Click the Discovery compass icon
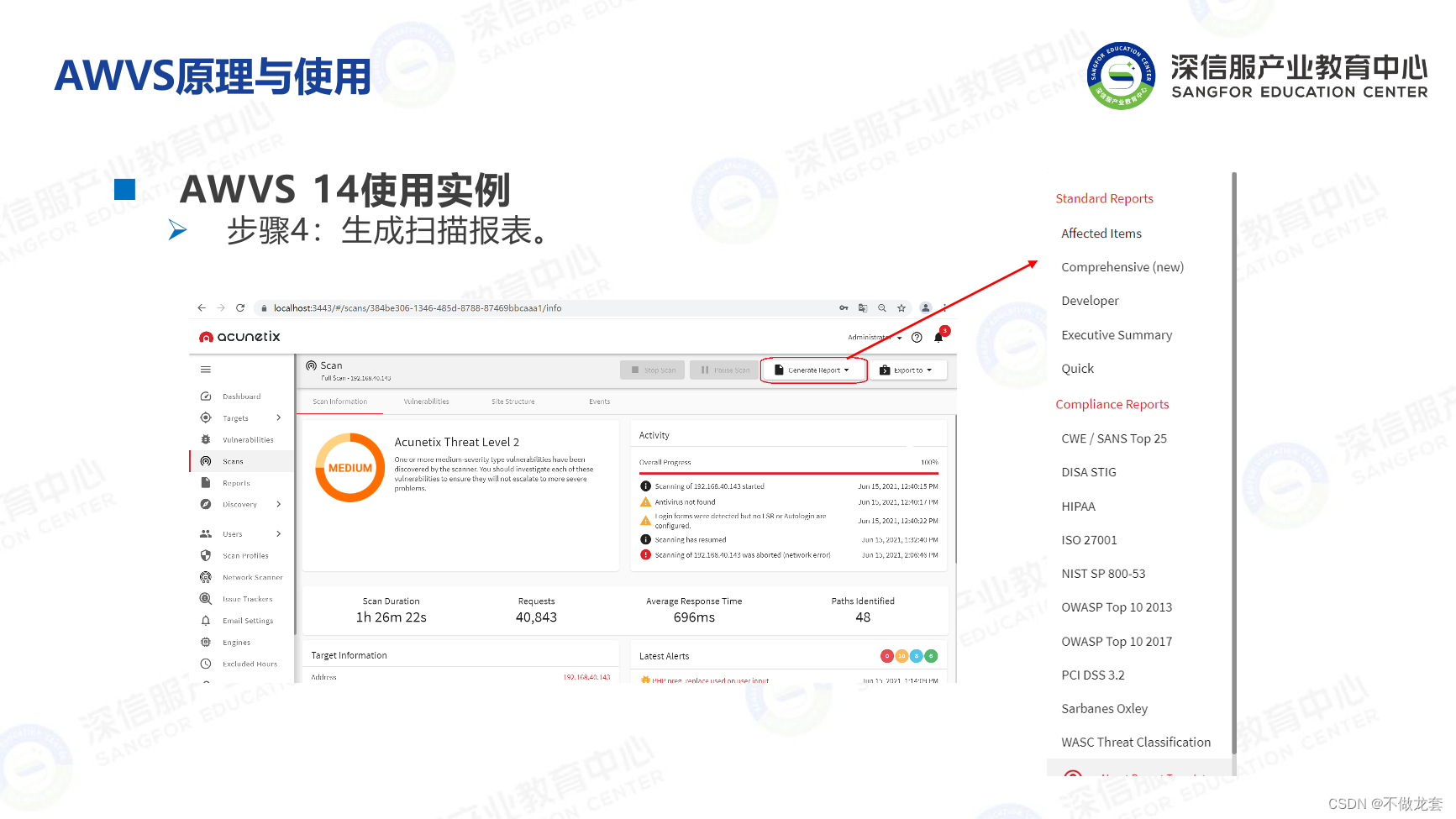This screenshot has height=819, width=1456. point(206,504)
